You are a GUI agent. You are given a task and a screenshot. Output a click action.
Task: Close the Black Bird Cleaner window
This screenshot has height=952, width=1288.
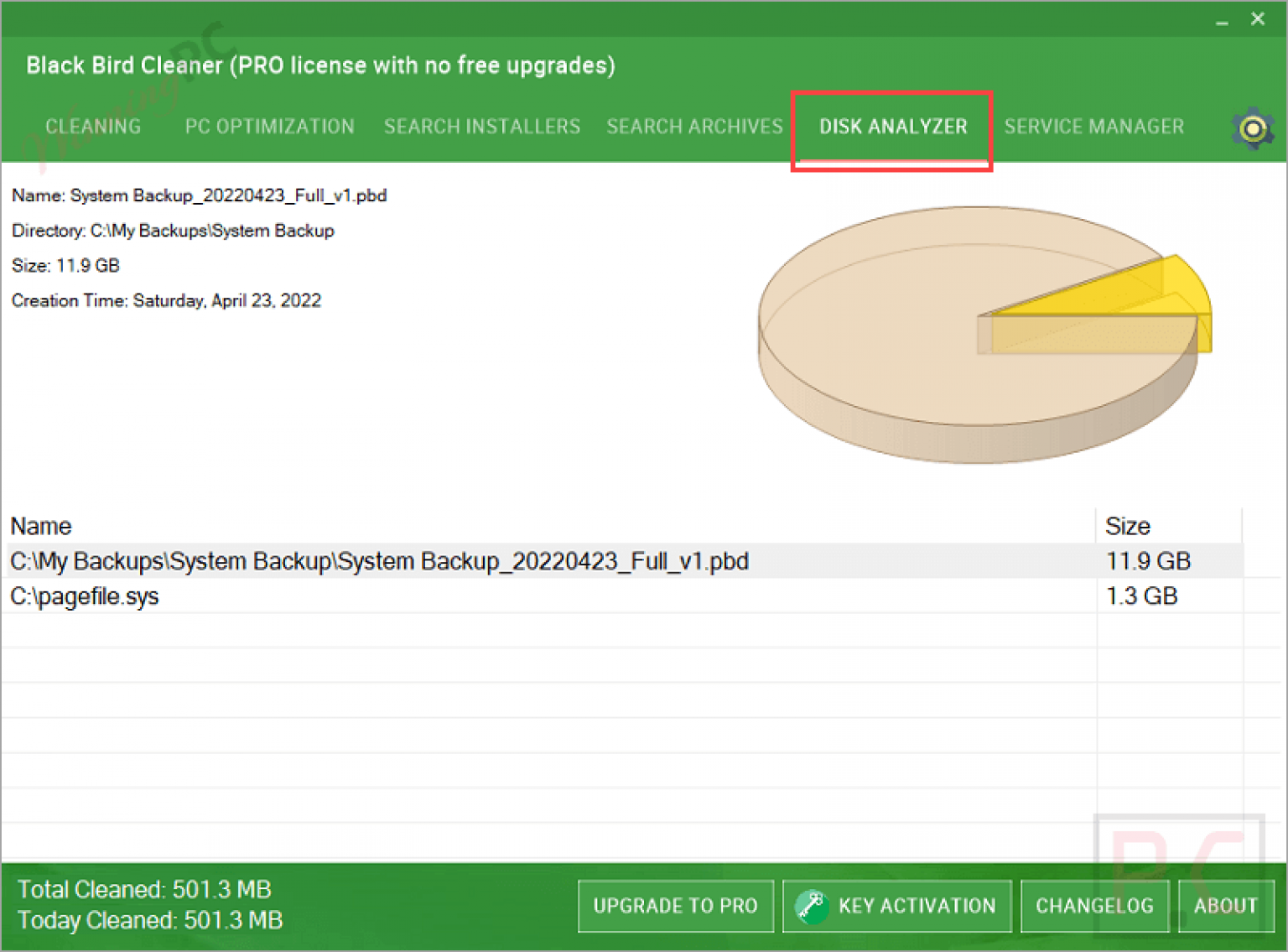pos(1257,19)
